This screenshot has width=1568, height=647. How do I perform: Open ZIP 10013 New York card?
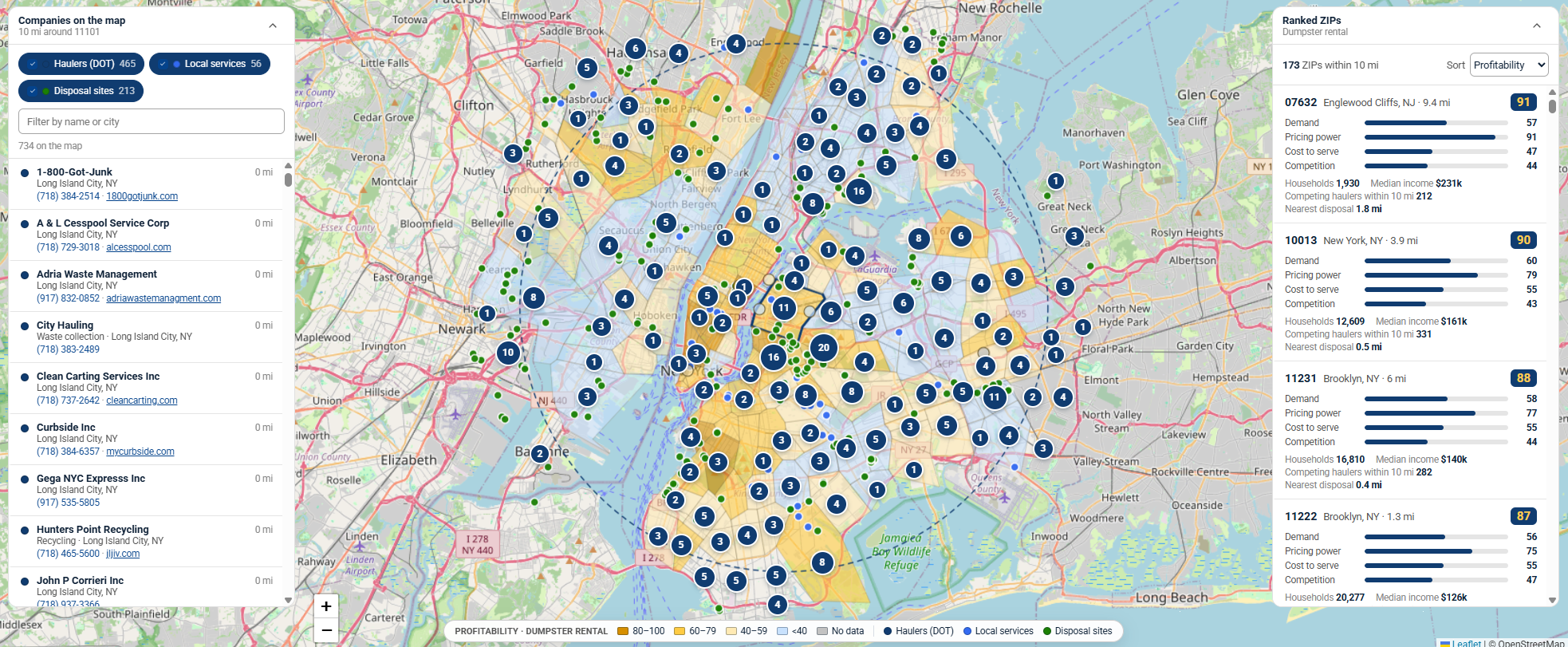[1411, 292]
